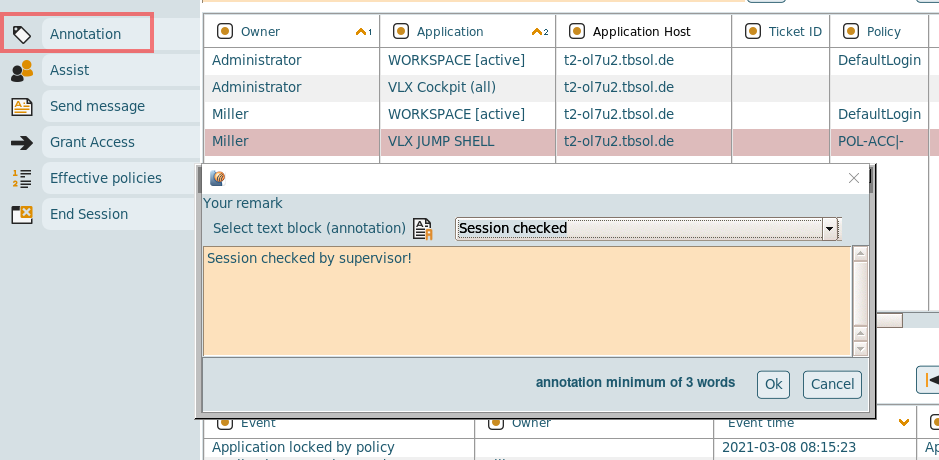Open the Effective policies menu item
This screenshot has height=460, width=939.
pos(106,179)
